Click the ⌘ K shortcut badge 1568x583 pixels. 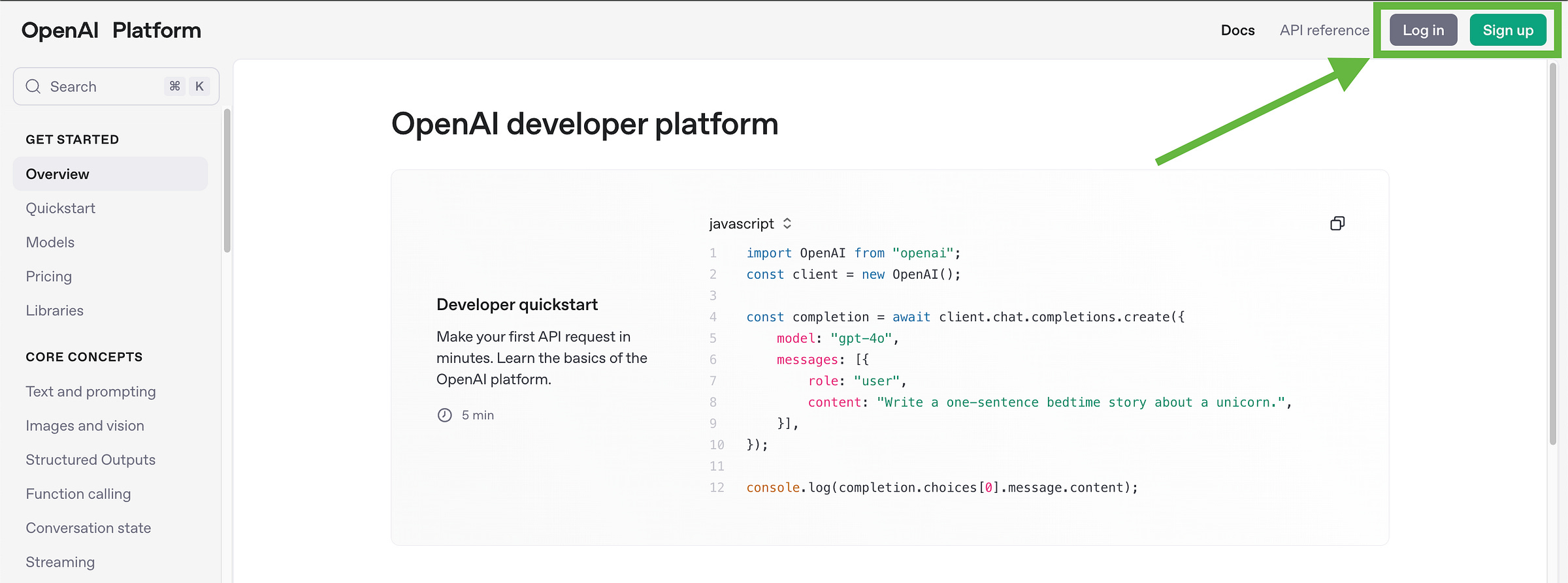(x=187, y=86)
